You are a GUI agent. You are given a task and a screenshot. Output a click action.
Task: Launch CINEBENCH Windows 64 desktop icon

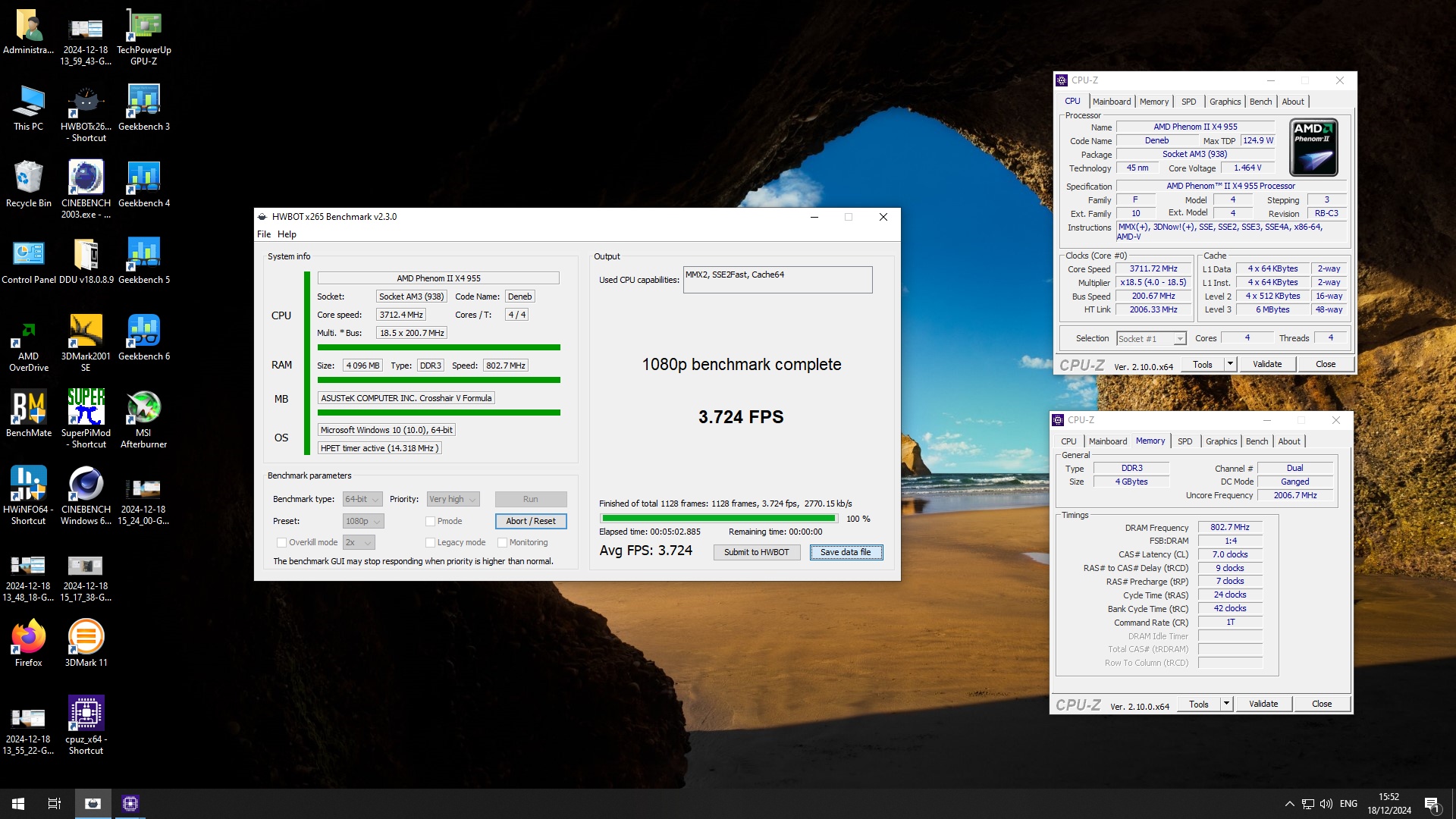pyautogui.click(x=86, y=496)
